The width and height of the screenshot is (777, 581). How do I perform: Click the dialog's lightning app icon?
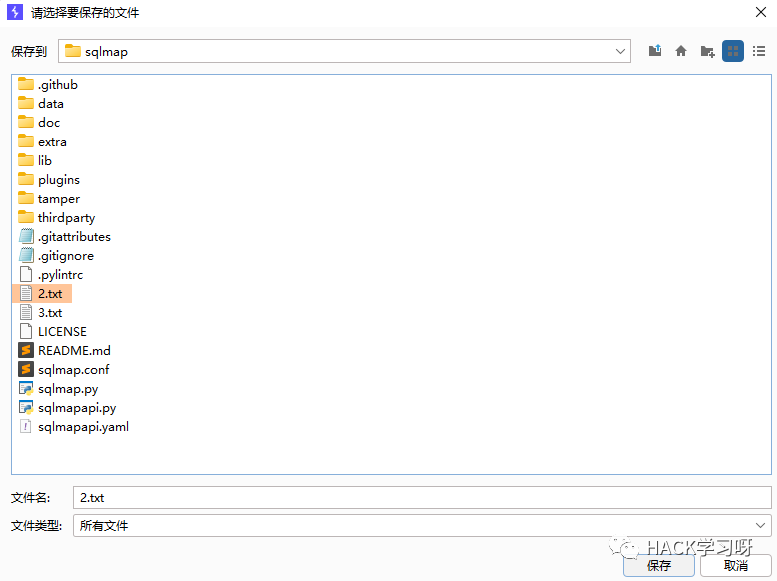coord(15,12)
